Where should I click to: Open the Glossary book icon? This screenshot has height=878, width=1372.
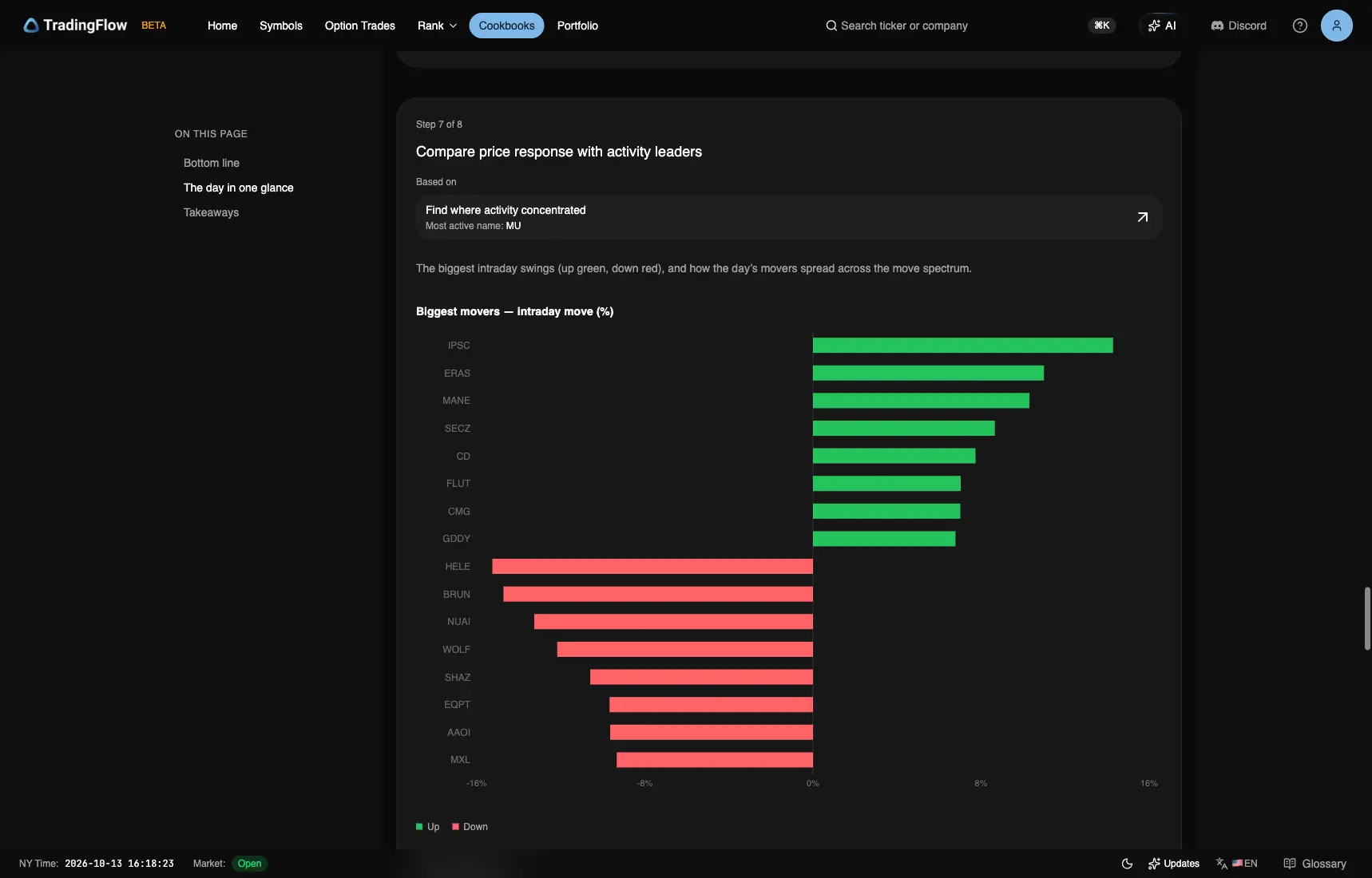pyautogui.click(x=1290, y=864)
